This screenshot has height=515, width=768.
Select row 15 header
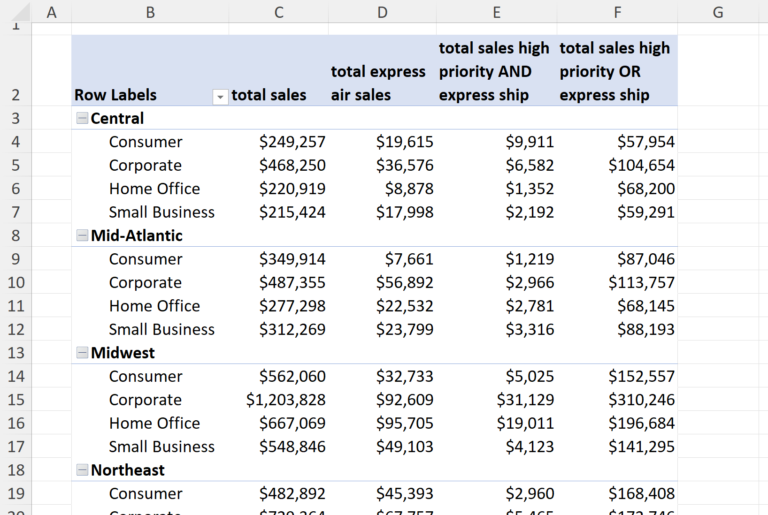coord(15,400)
